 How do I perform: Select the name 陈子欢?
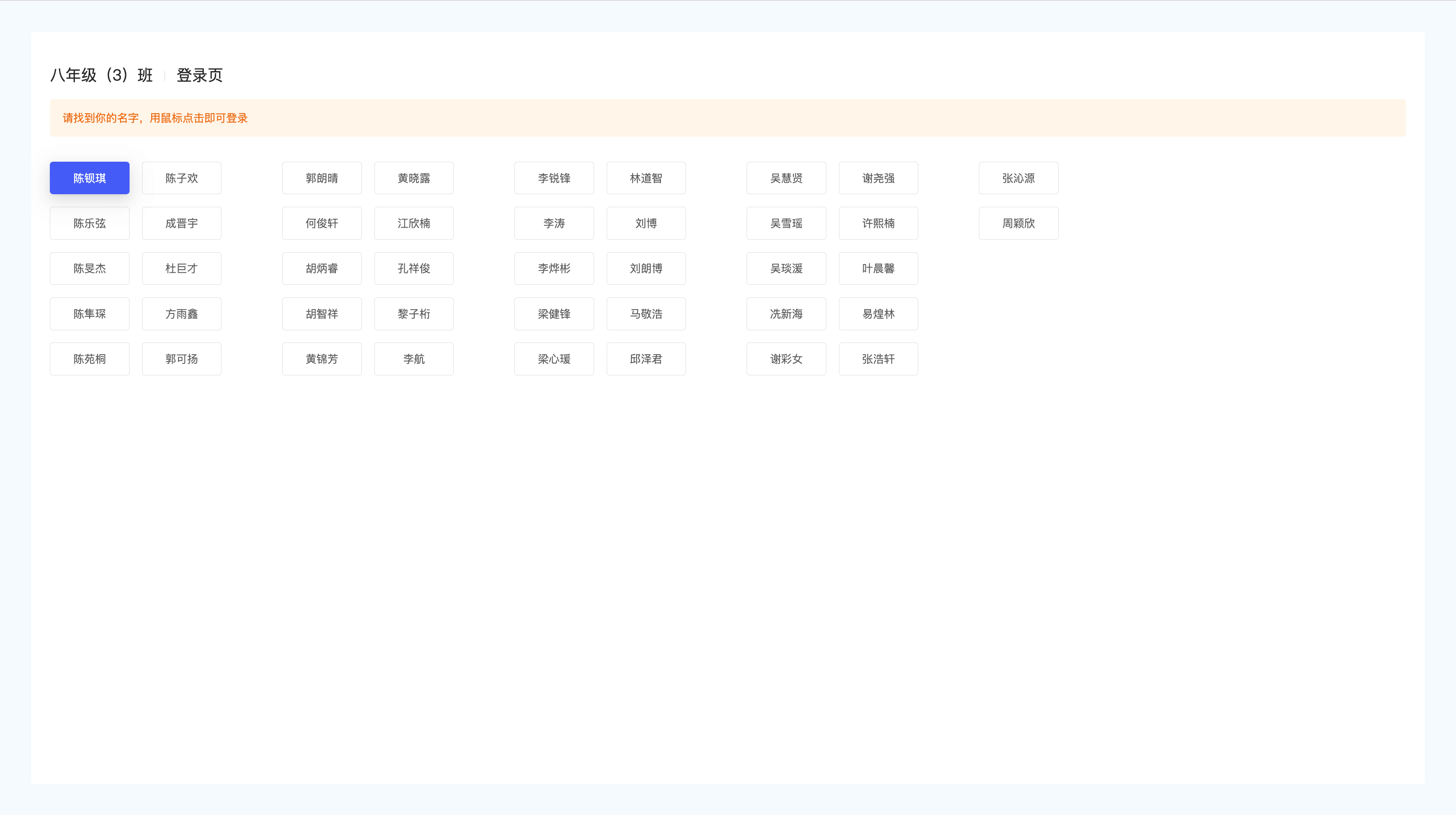coord(182,178)
